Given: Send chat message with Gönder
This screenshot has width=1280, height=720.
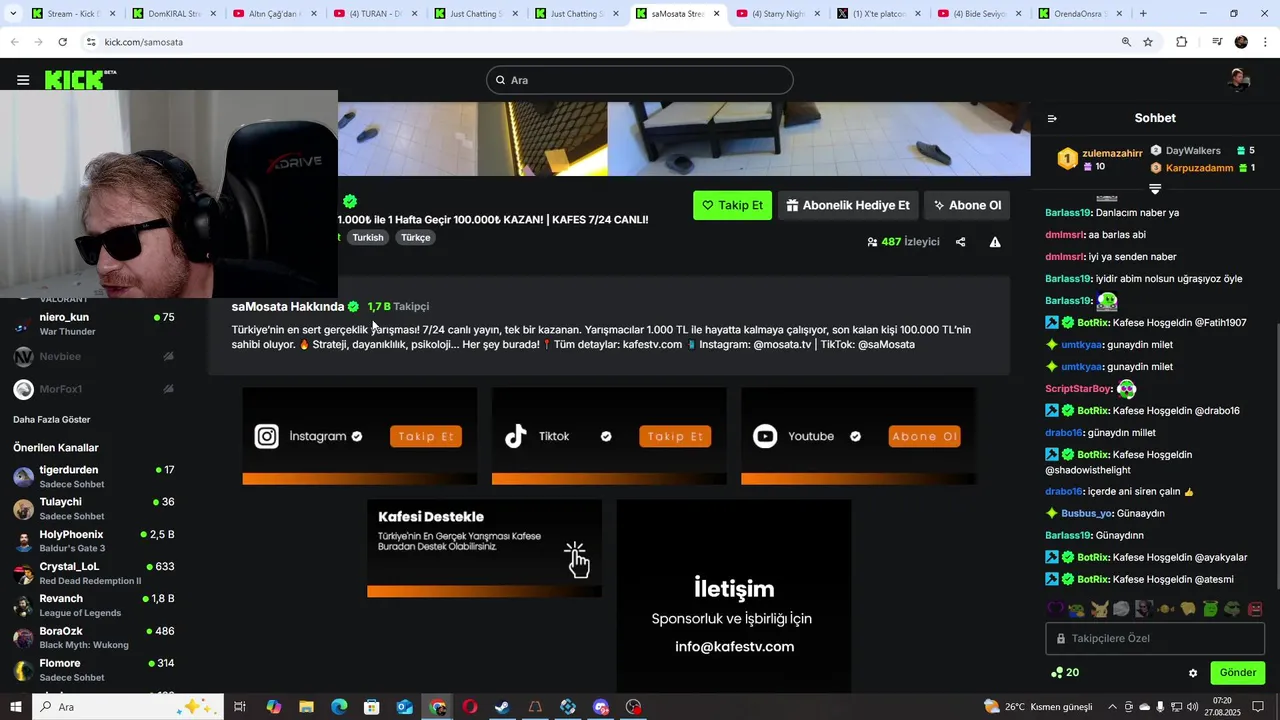Looking at the screenshot, I should (1237, 673).
